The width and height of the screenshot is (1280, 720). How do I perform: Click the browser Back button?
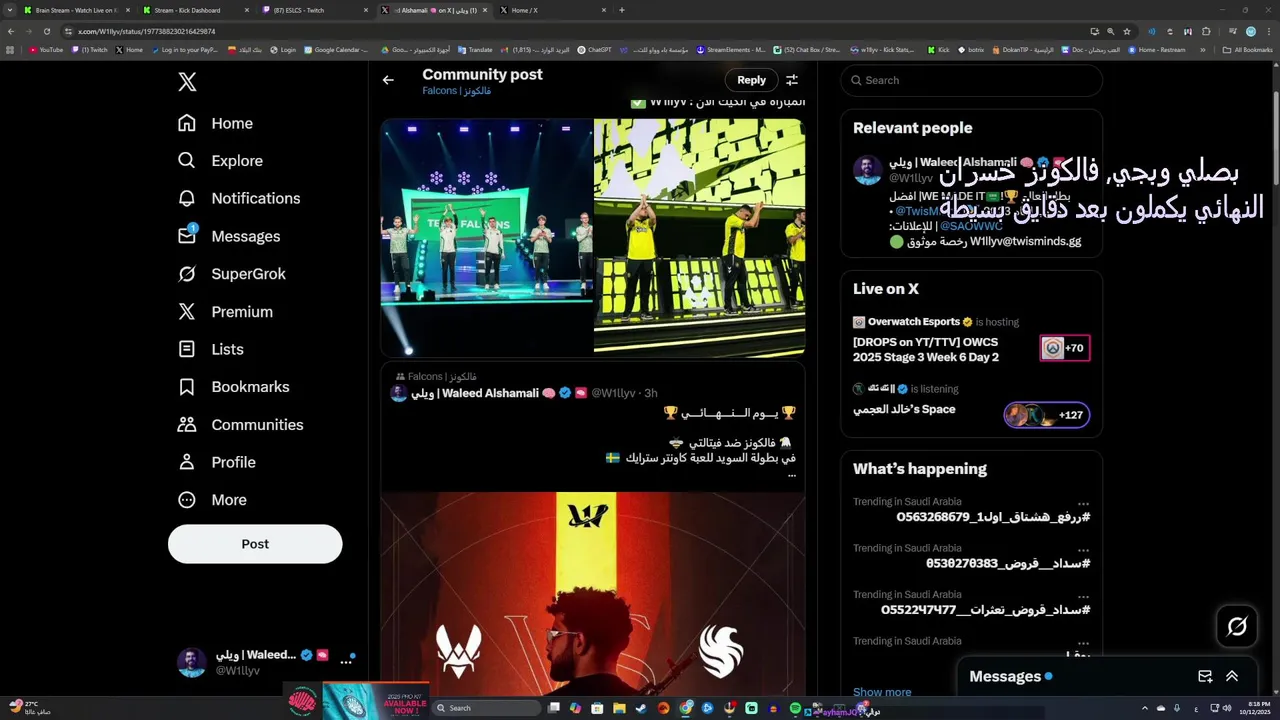[x=11, y=31]
